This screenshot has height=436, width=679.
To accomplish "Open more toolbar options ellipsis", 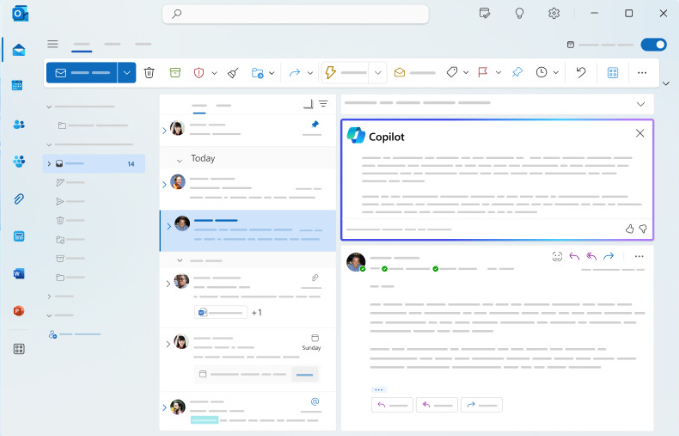I will pyautogui.click(x=642, y=73).
